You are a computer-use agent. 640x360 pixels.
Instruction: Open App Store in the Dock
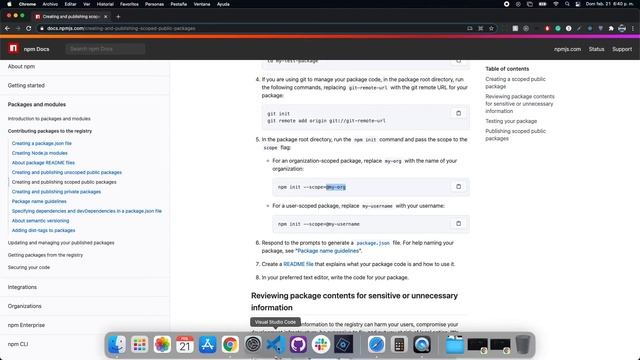(207, 344)
